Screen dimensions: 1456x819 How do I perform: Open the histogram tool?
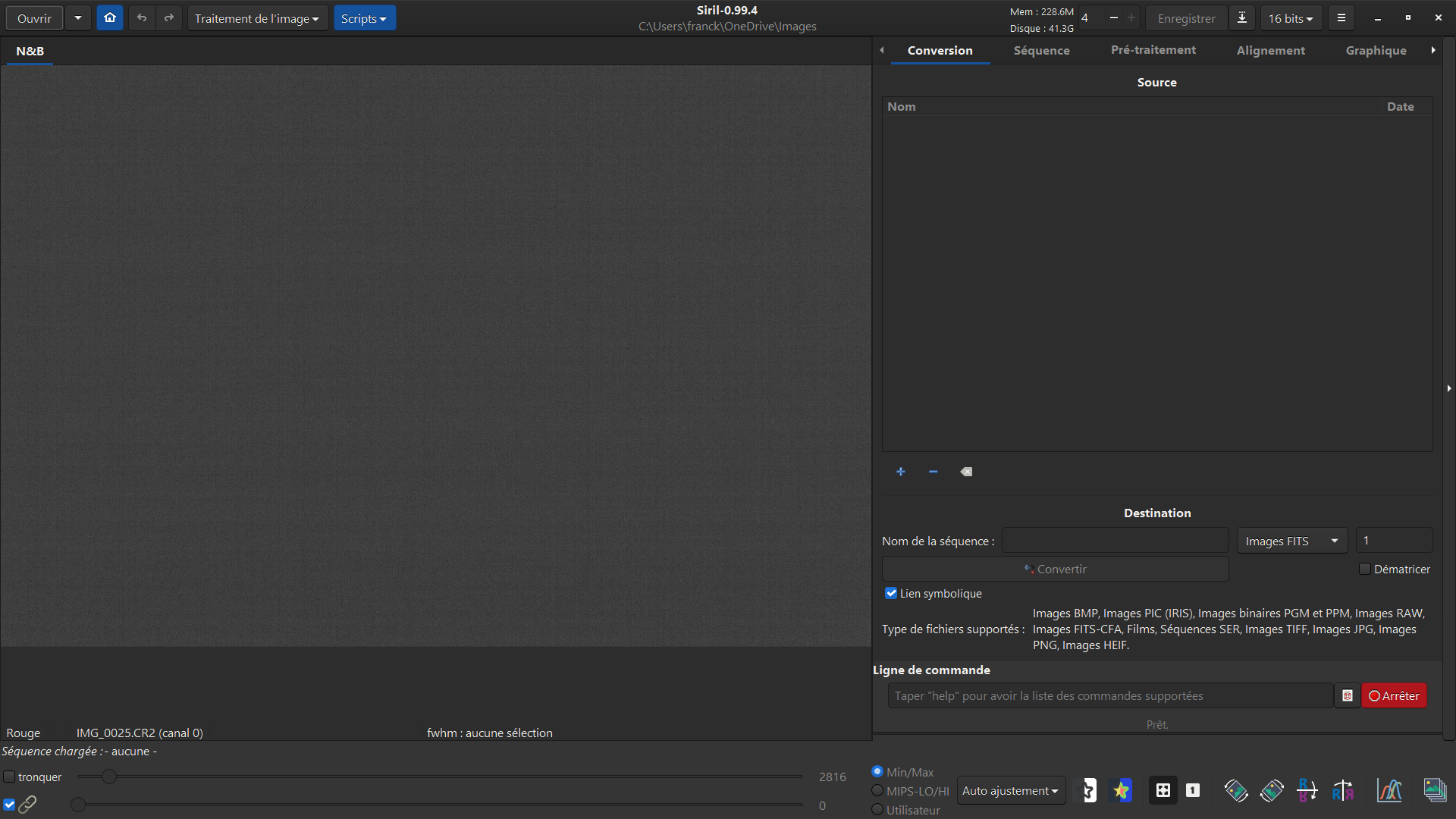1389,790
